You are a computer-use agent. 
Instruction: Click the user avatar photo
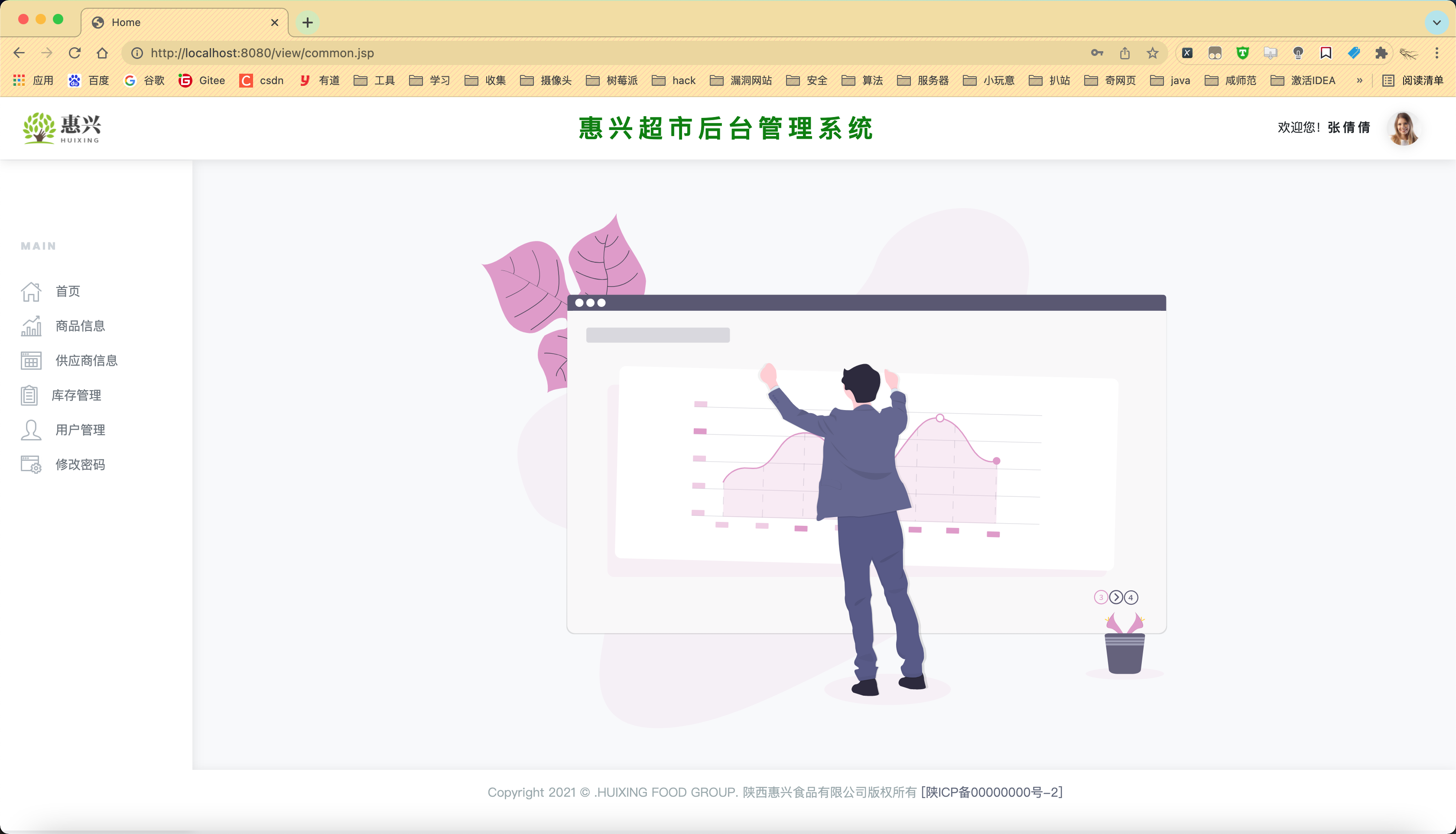click(1403, 128)
